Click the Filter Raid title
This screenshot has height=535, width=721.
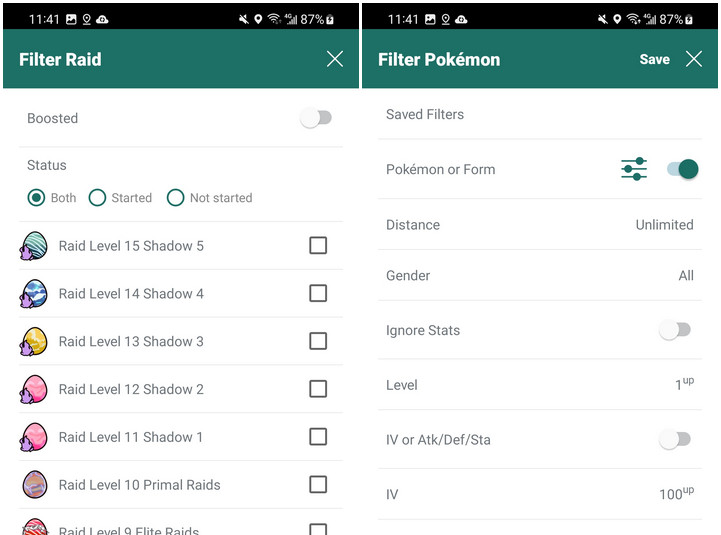60,59
